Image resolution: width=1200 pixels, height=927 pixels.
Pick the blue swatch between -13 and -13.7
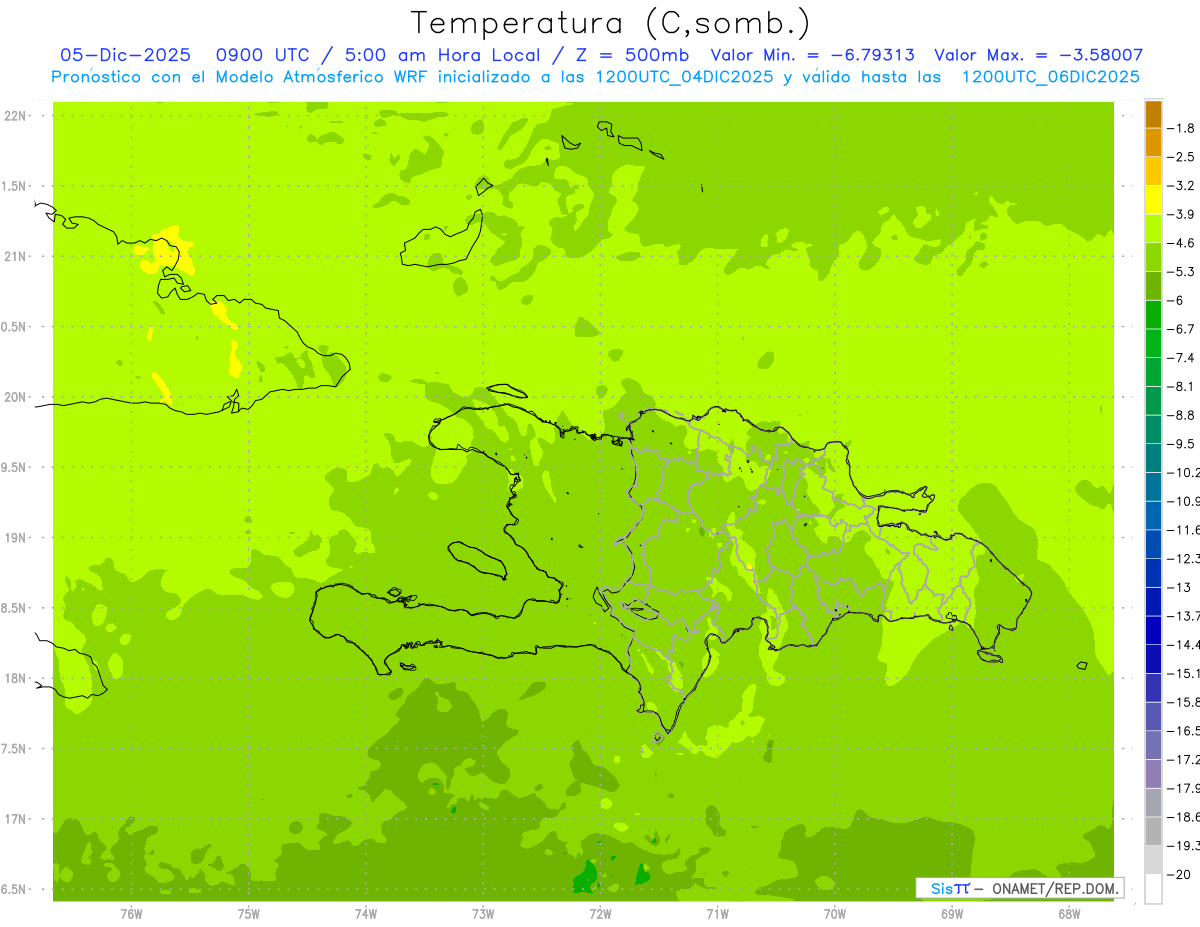click(x=1153, y=602)
